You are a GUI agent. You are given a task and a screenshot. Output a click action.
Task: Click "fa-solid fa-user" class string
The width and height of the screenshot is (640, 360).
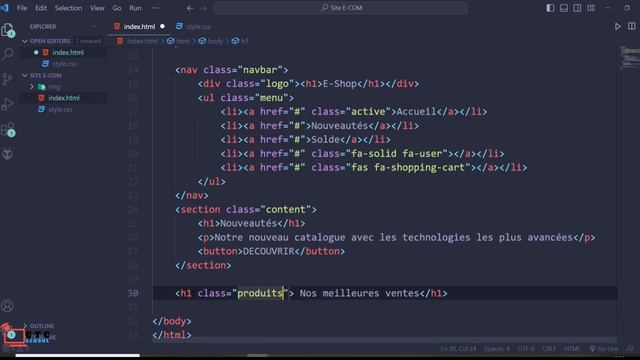coord(397,153)
